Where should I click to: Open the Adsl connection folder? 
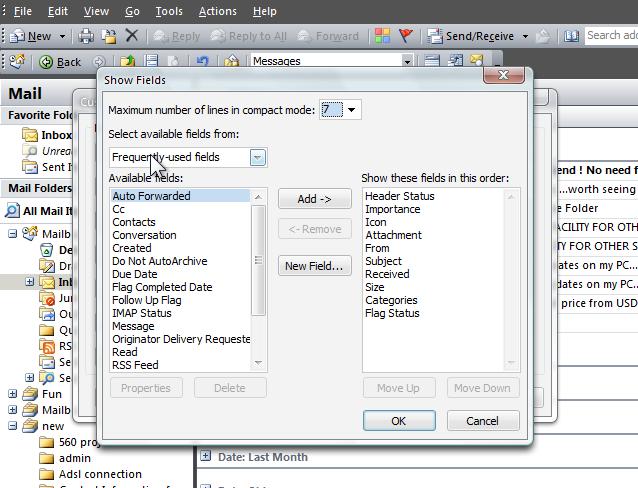(x=90, y=474)
